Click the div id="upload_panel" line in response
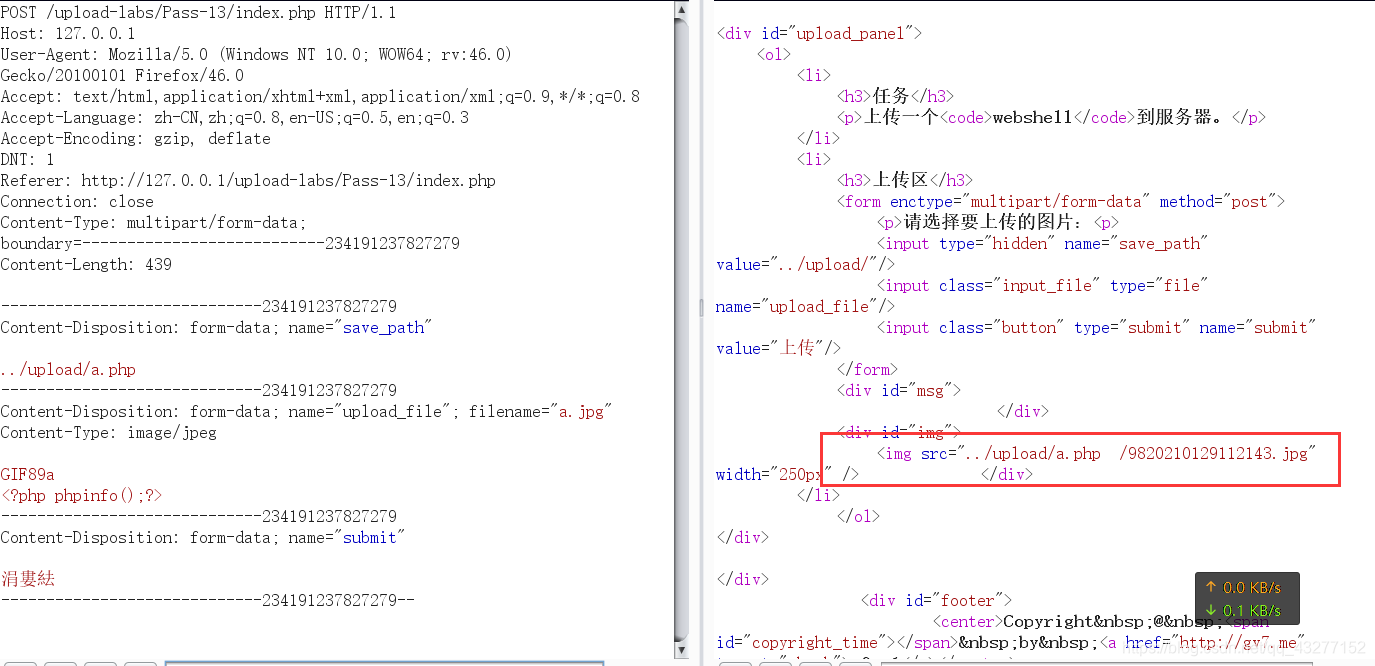This screenshot has width=1375, height=666. pos(819,34)
